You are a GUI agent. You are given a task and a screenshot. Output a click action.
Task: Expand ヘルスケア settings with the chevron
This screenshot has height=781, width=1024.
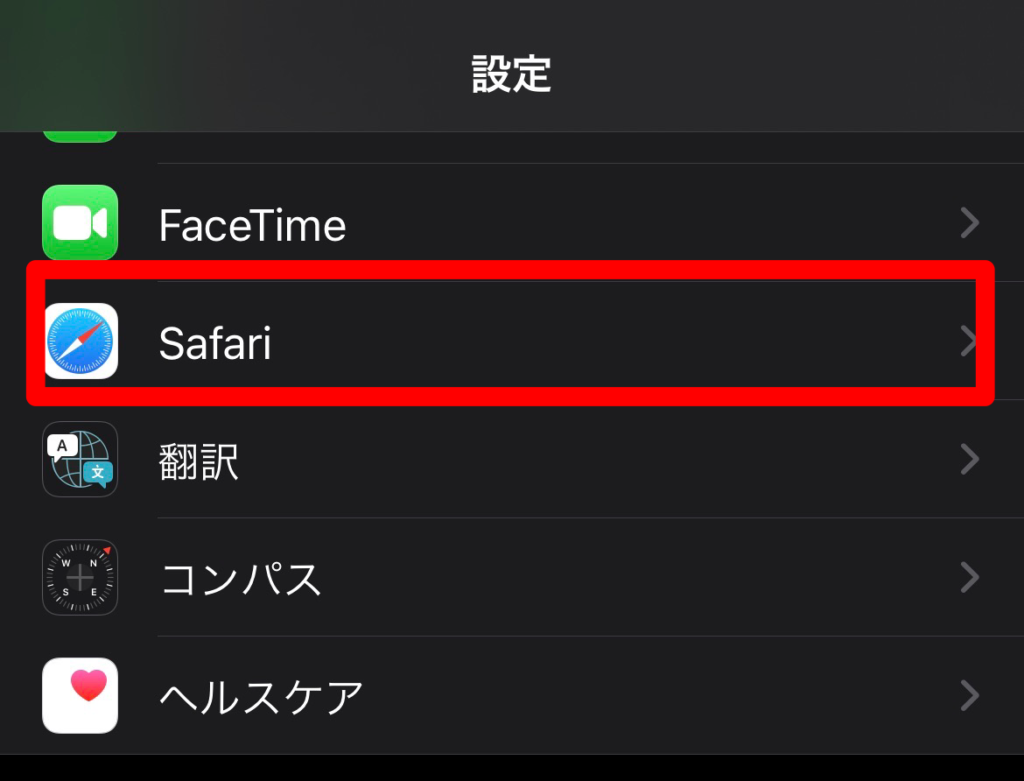point(970,696)
